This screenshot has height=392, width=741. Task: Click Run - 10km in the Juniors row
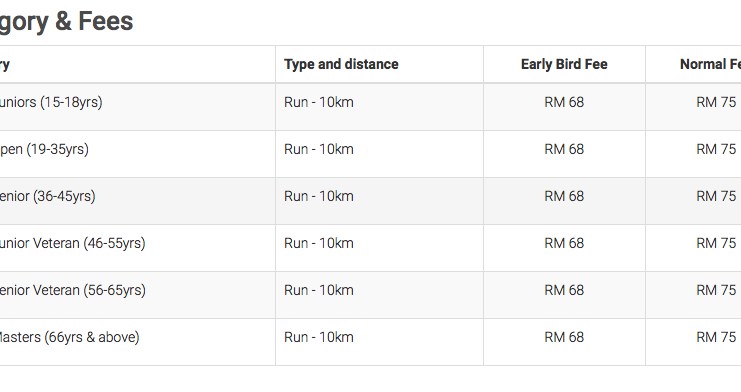[x=319, y=102]
